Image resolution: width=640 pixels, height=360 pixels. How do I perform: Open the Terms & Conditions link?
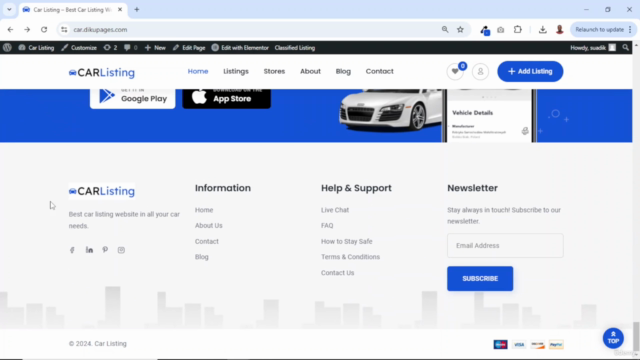[350, 257]
